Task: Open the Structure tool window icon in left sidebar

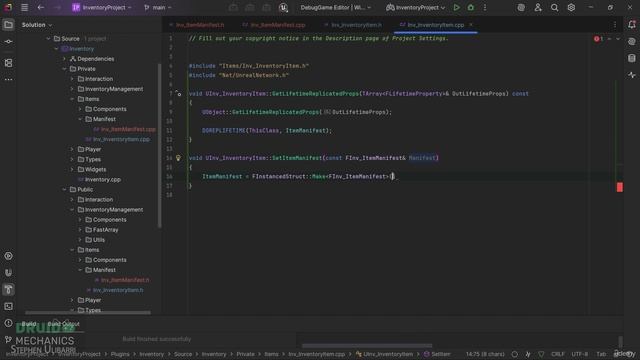Action: (8, 63)
